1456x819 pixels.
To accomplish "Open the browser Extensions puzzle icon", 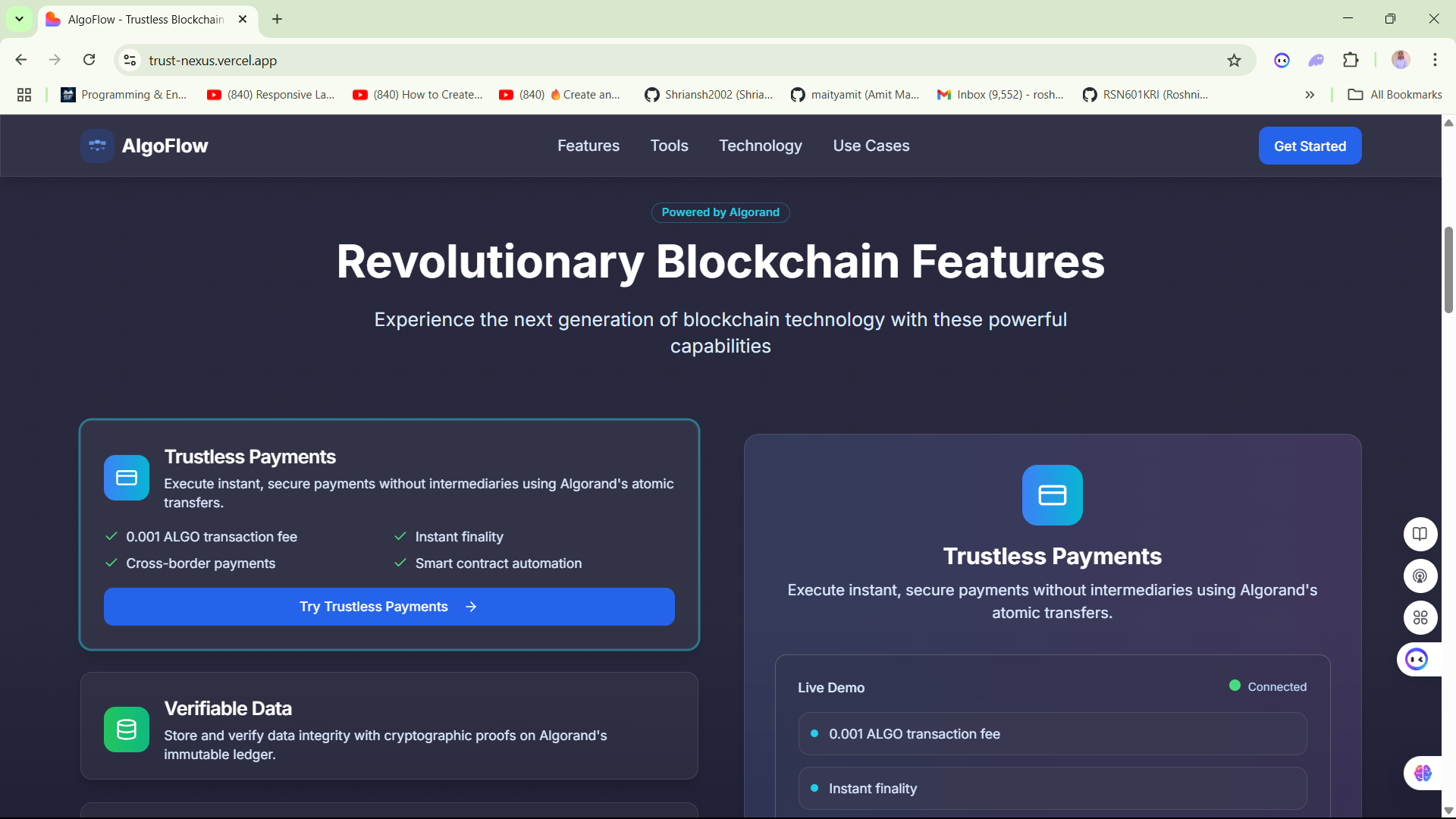I will coord(1351,60).
